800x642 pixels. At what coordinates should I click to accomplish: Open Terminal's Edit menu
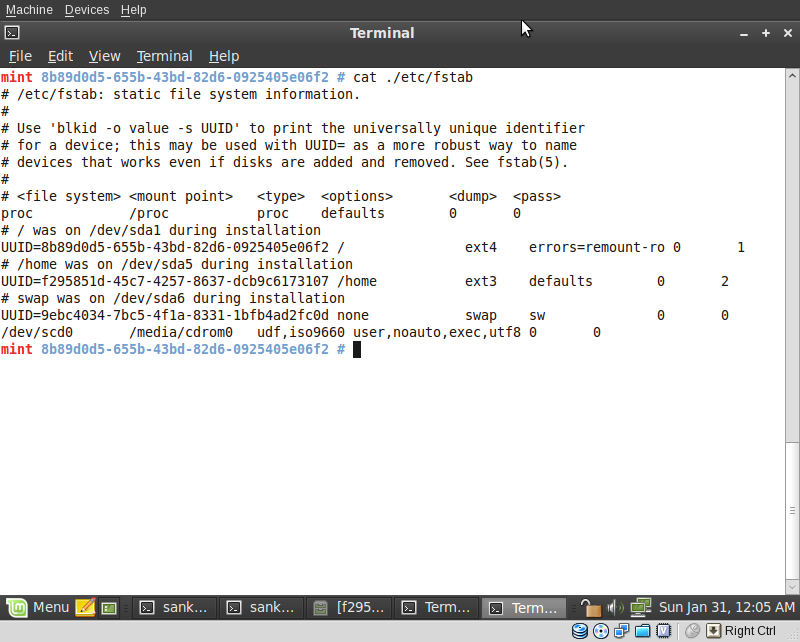point(60,56)
